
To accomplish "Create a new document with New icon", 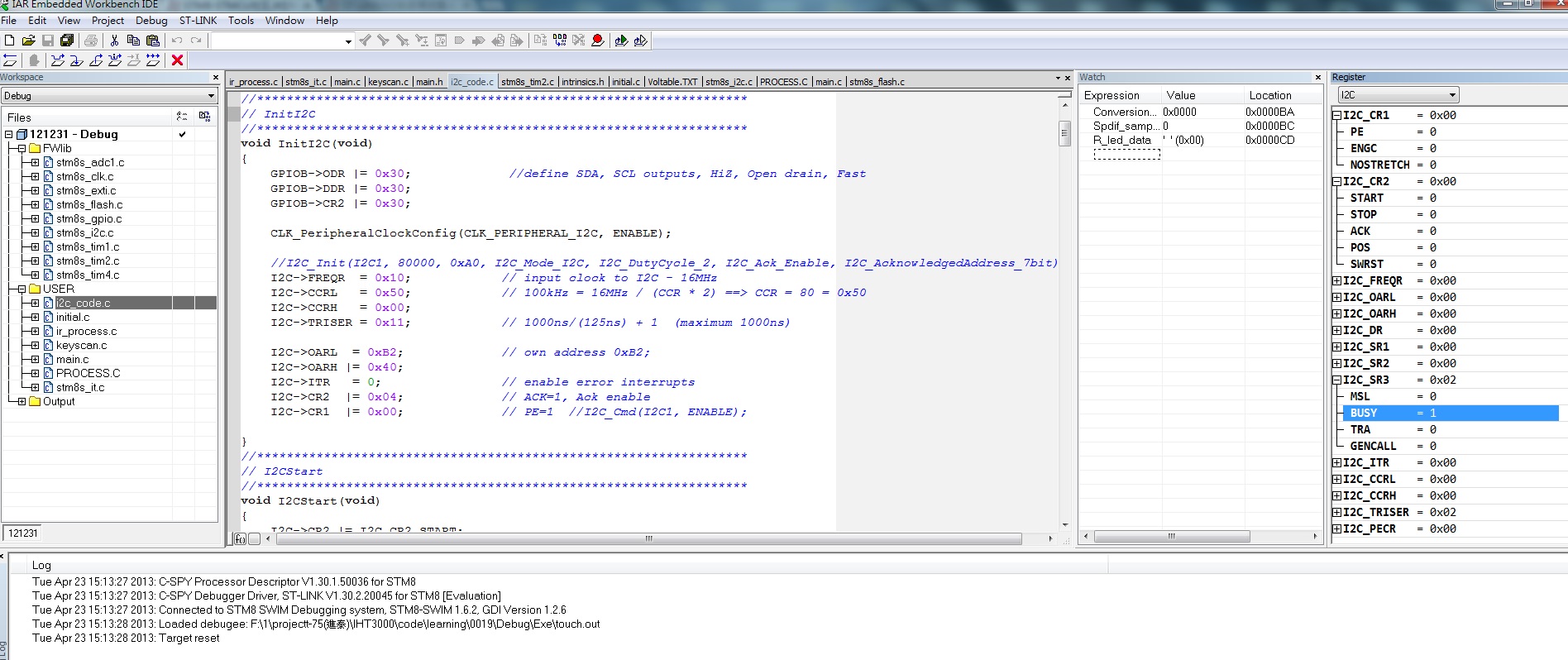I will [x=9, y=40].
